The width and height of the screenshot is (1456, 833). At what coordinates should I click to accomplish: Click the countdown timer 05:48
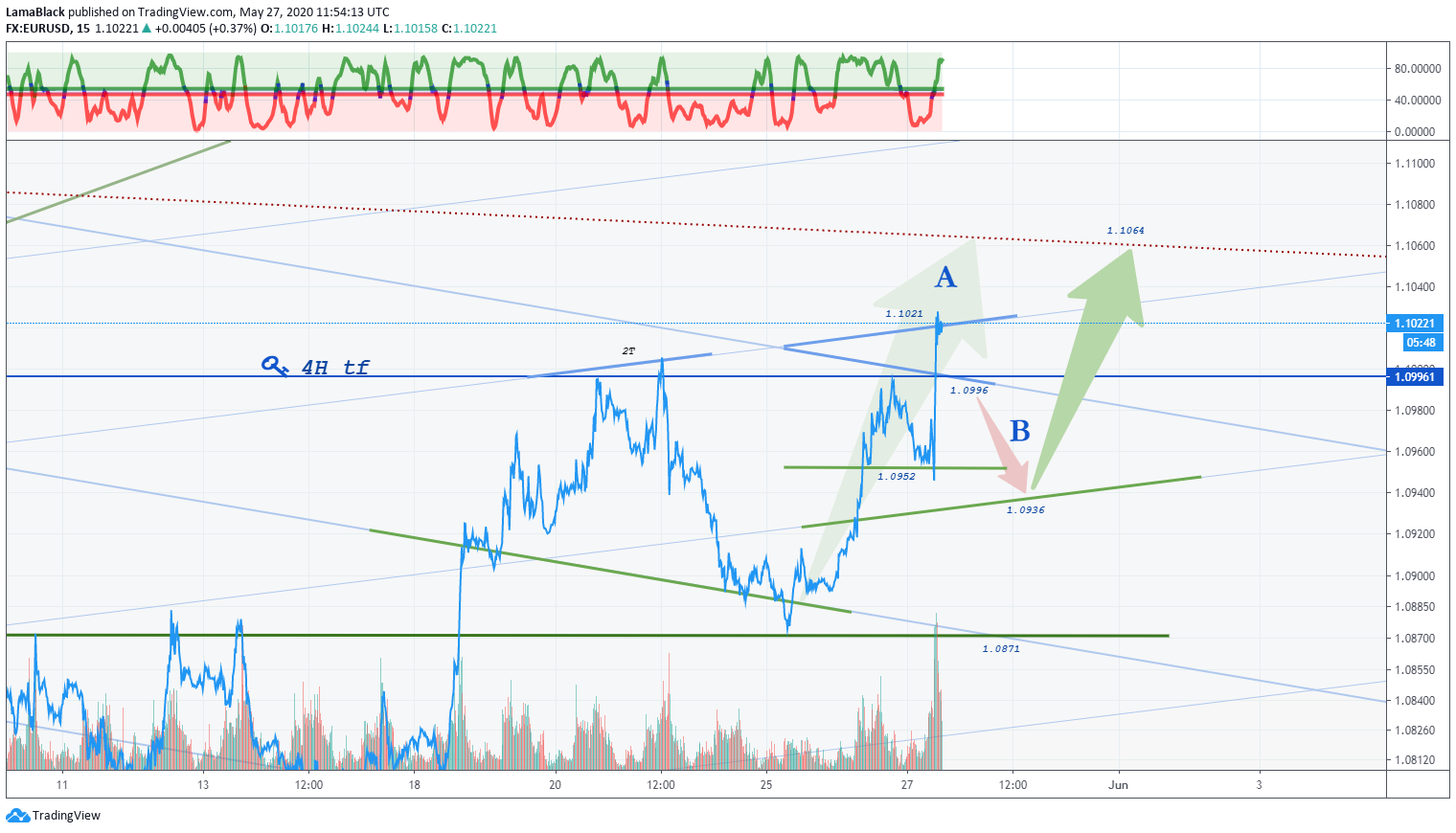pyautogui.click(x=1422, y=343)
